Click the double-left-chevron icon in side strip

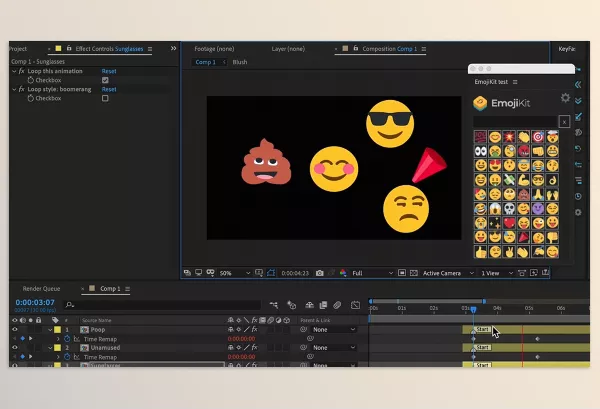pyautogui.click(x=578, y=85)
